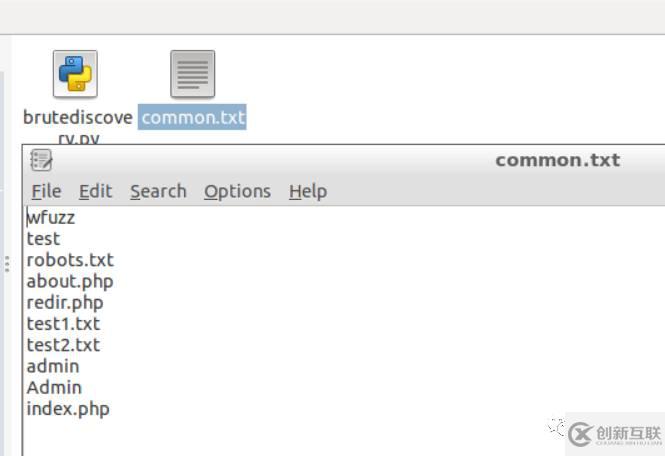This screenshot has width=665, height=456.
Task: Place the cursor on the test1.txt line
Action: point(64,324)
